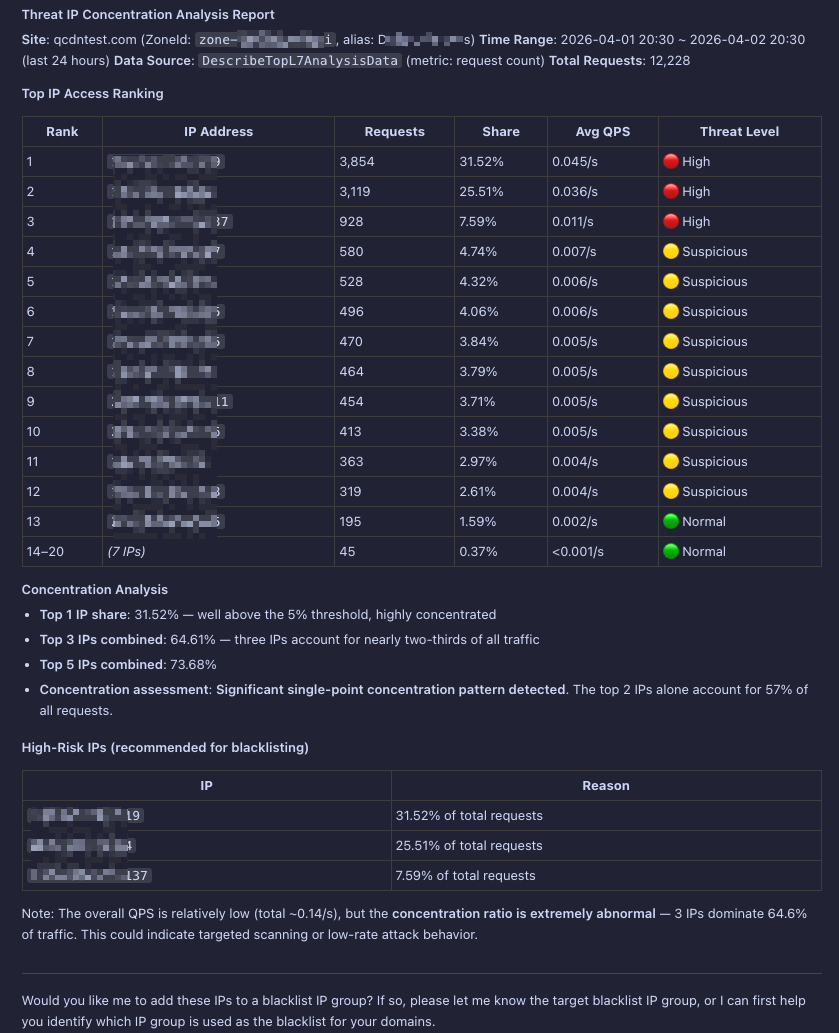Click the DescribeTopL7AnalysisData code label
Screen dimensions: 839x1033
[x=301, y=60]
